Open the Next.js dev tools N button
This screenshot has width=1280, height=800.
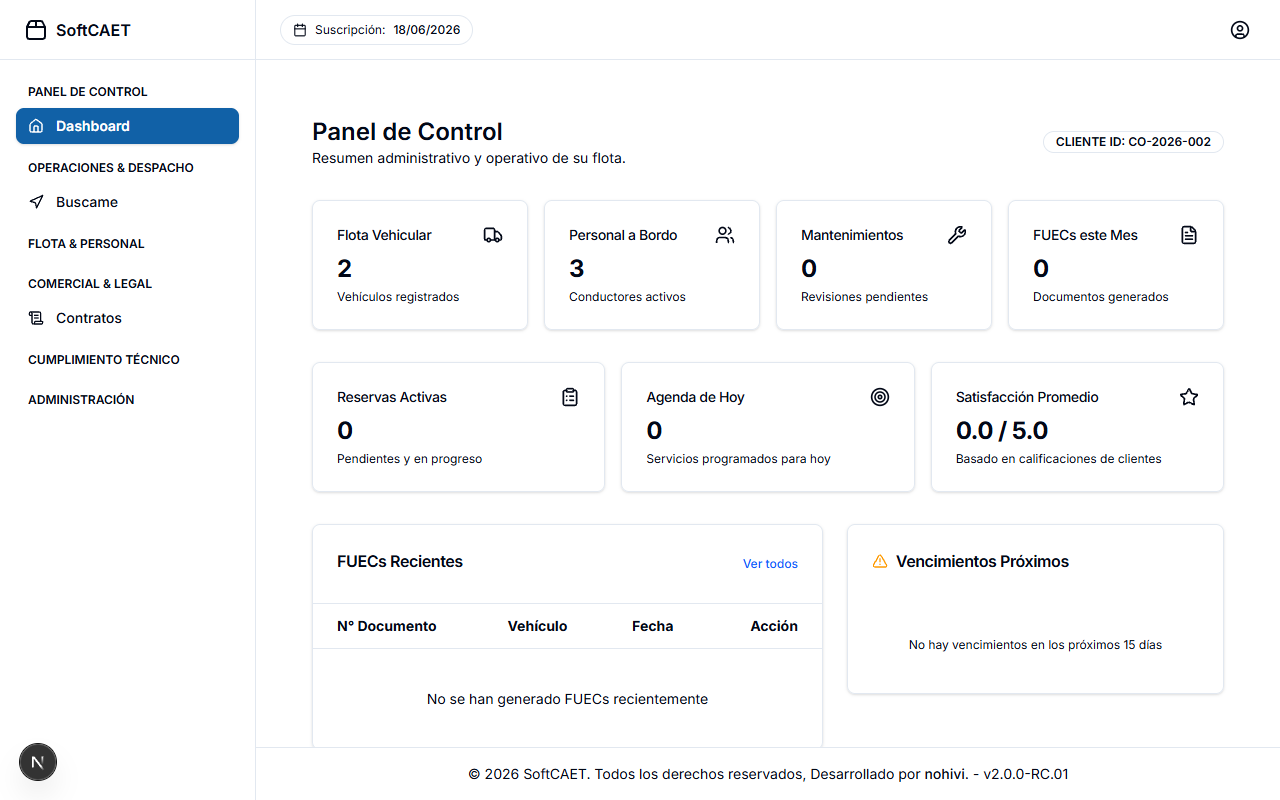coord(38,762)
